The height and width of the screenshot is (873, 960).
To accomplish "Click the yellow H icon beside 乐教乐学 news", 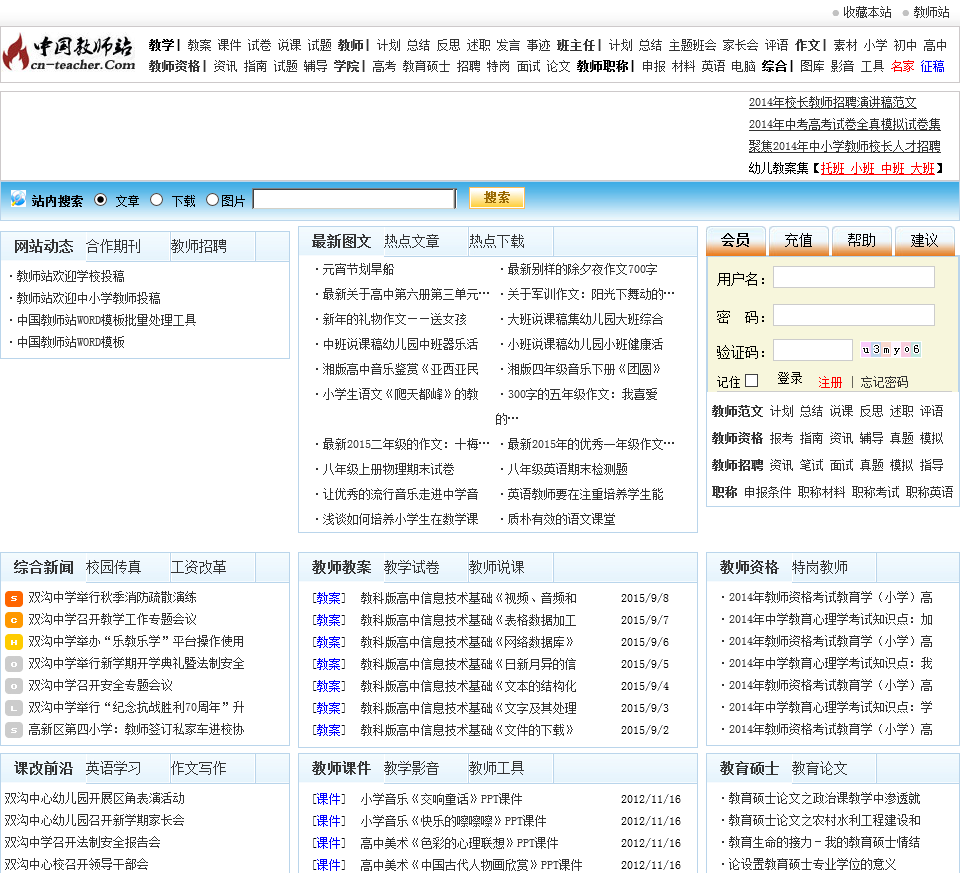I will coord(13,642).
